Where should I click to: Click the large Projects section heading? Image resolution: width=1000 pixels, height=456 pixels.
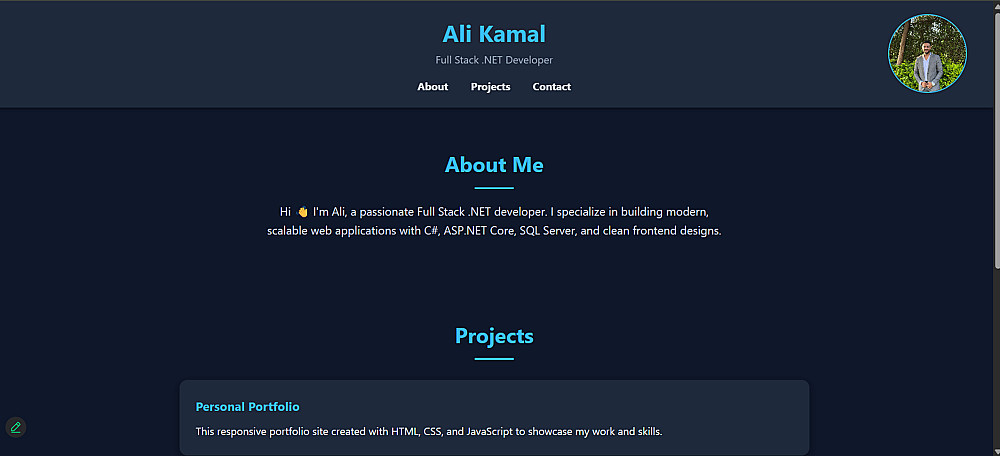click(494, 336)
